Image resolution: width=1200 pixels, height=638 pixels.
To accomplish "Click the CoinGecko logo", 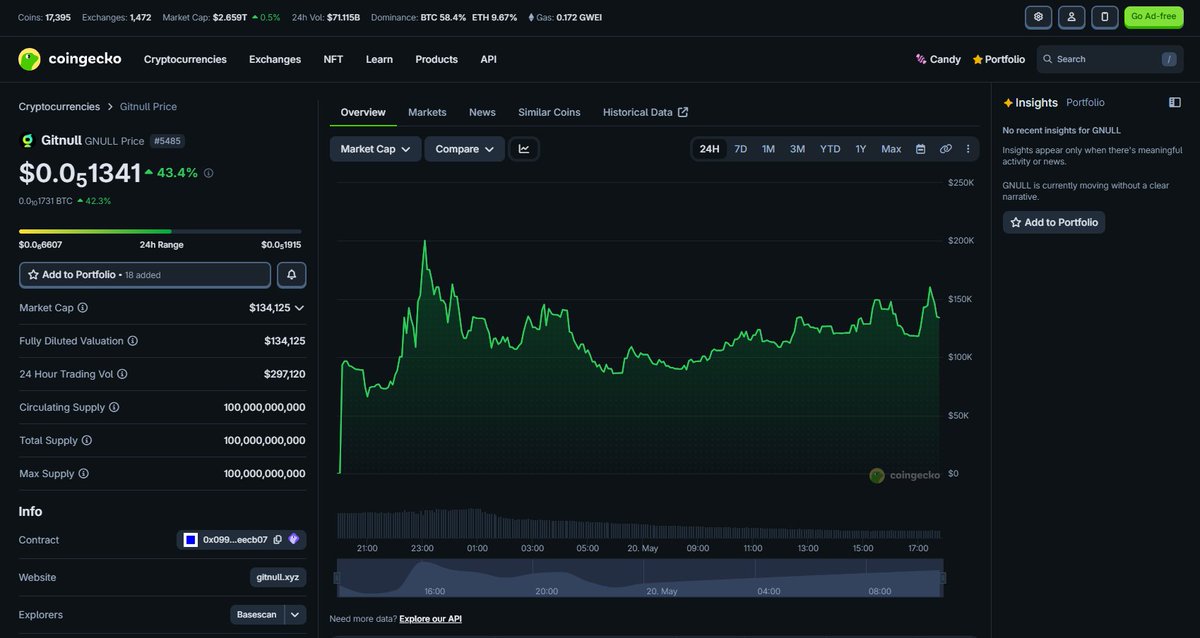I will point(70,59).
